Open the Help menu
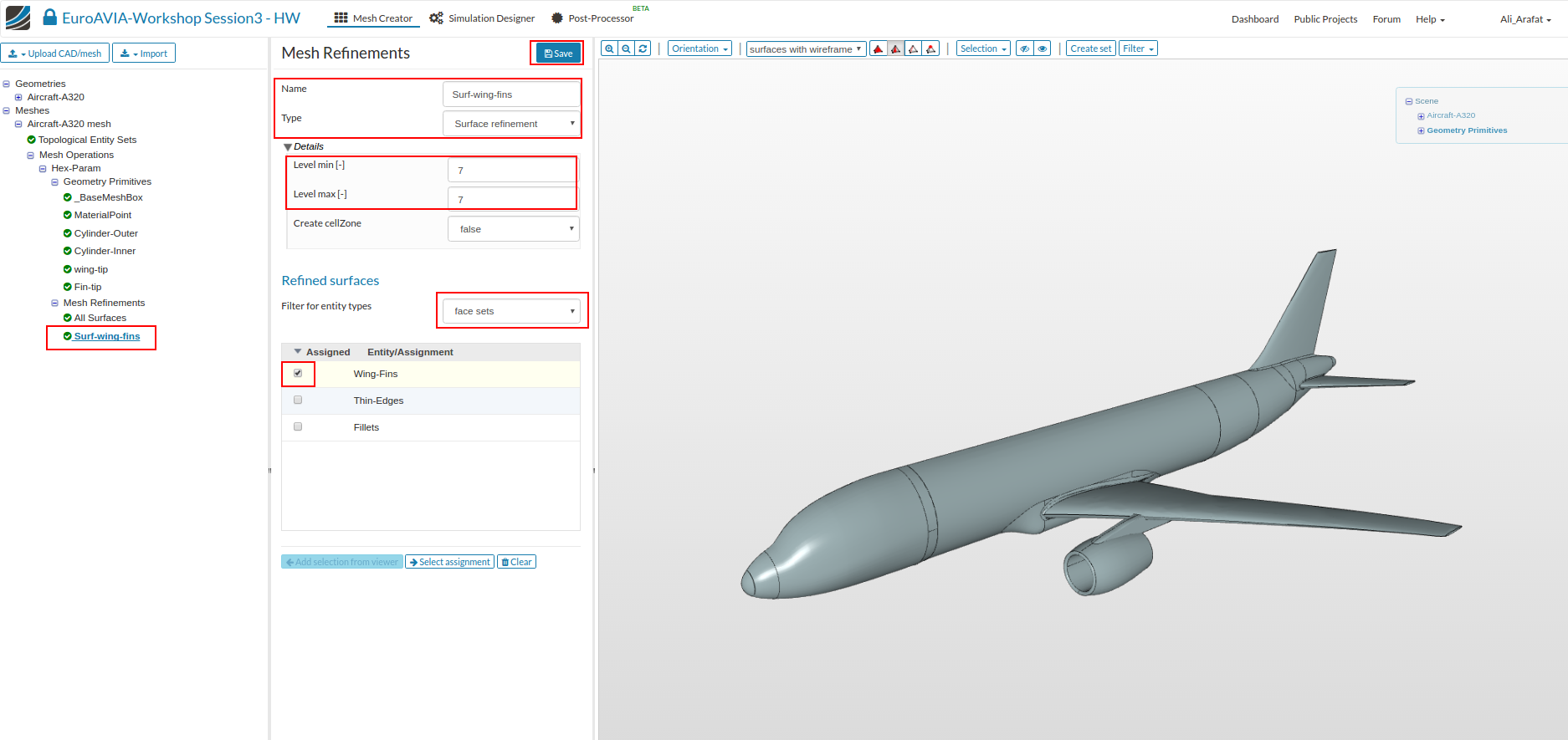The height and width of the screenshot is (740, 1568). click(x=1430, y=19)
